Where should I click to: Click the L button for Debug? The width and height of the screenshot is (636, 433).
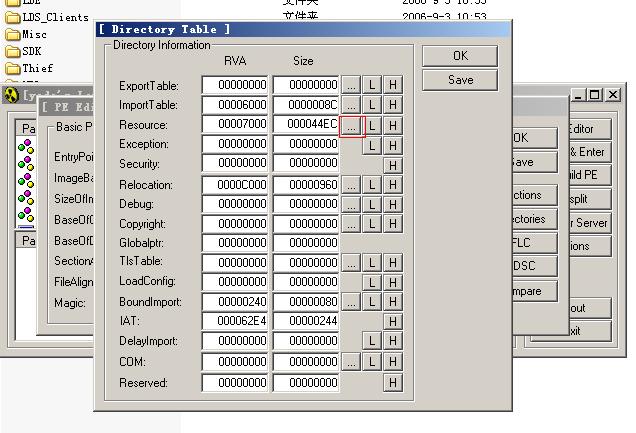372,204
